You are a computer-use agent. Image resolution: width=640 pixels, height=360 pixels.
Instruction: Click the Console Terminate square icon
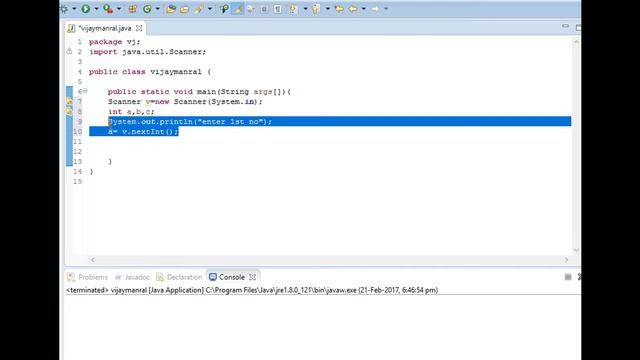coord(568,277)
